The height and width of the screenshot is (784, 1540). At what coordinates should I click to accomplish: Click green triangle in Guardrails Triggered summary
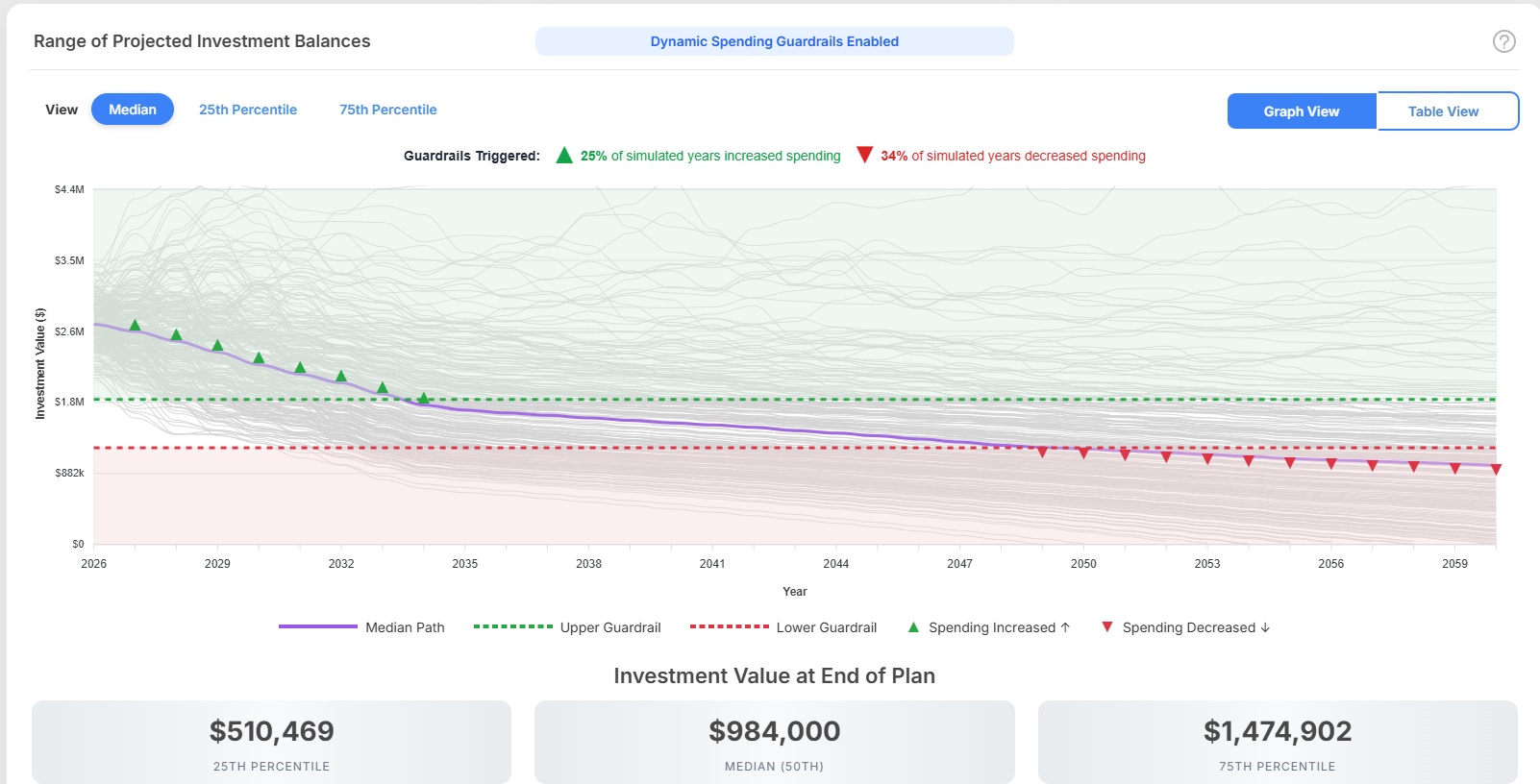pyautogui.click(x=564, y=156)
